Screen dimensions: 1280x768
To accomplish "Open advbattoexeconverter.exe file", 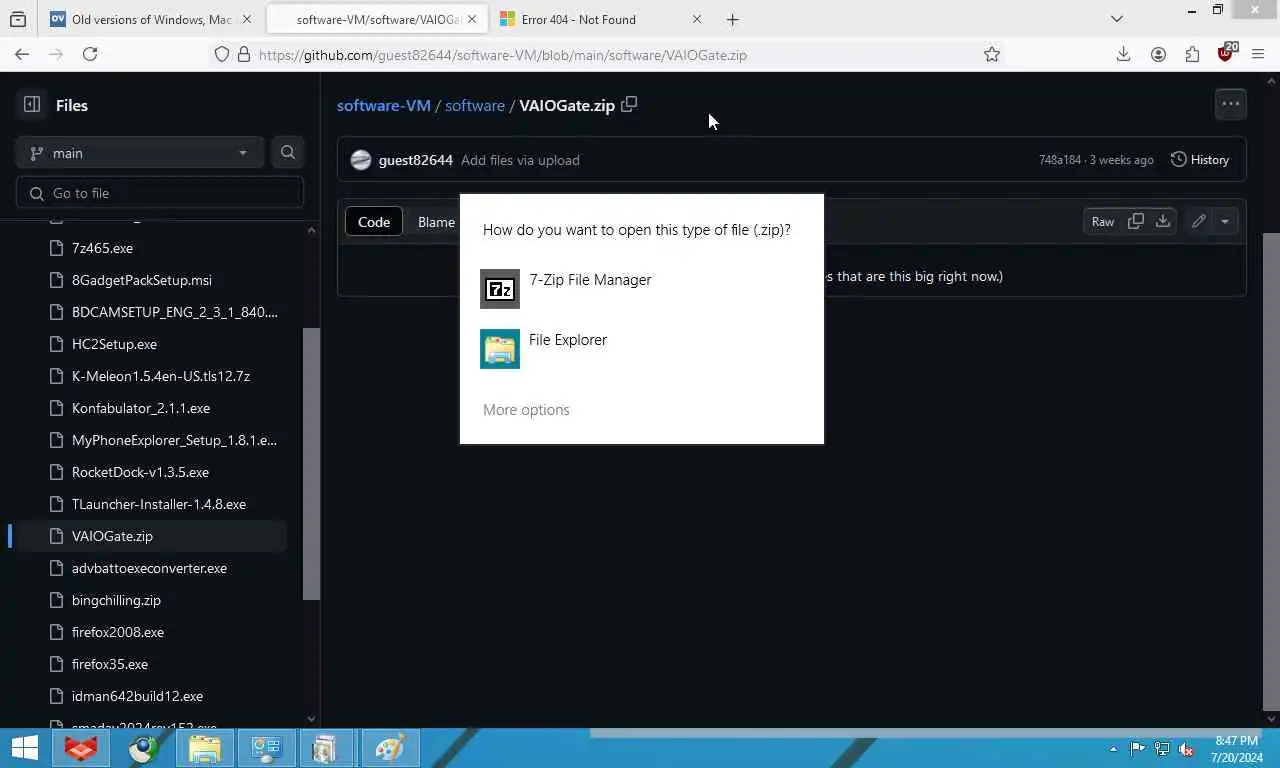I will [150, 568].
